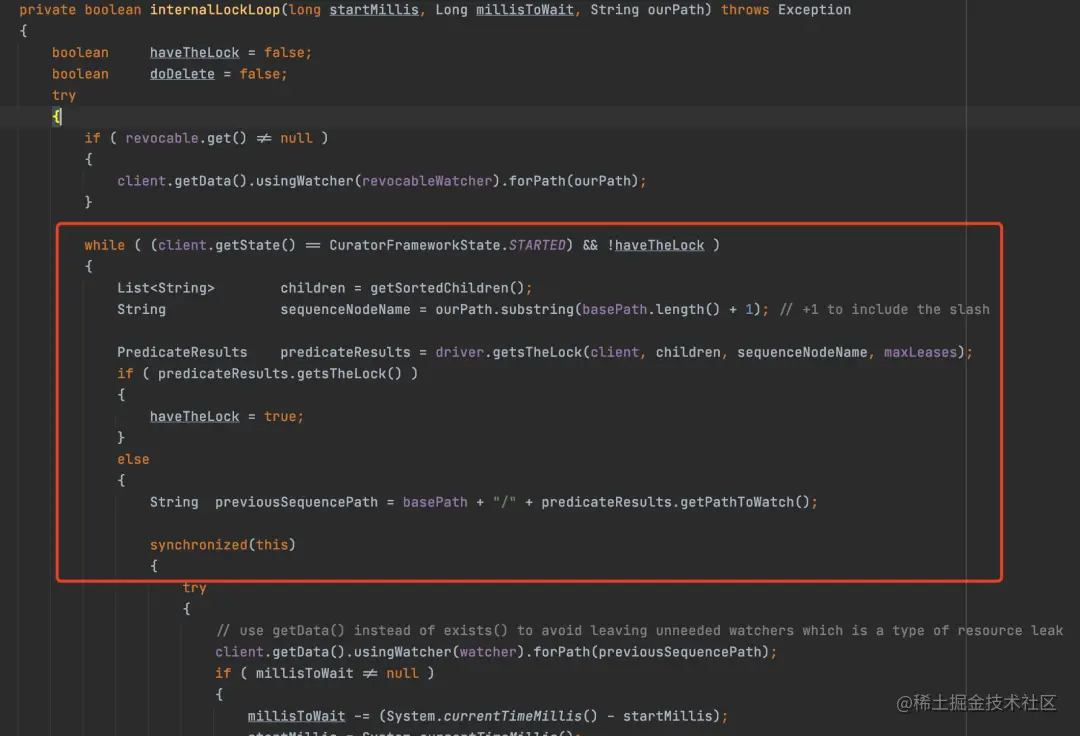Click the previousSequencePath declaration
Viewport: 1080px width, 736px height.
click(296, 502)
